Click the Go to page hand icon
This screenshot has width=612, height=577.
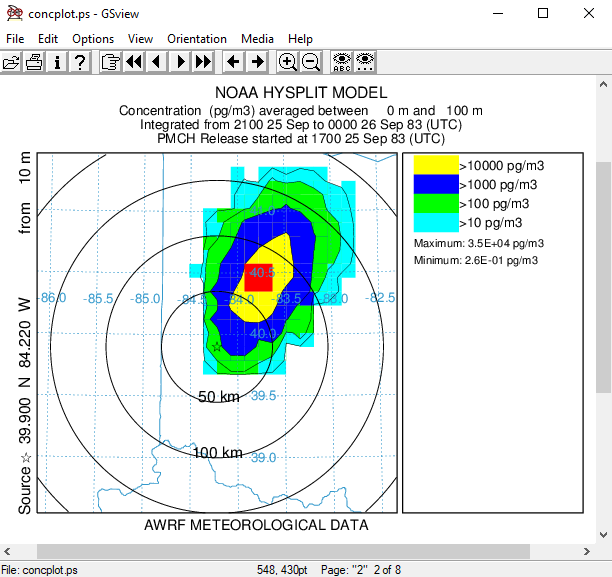pyautogui.click(x=110, y=62)
